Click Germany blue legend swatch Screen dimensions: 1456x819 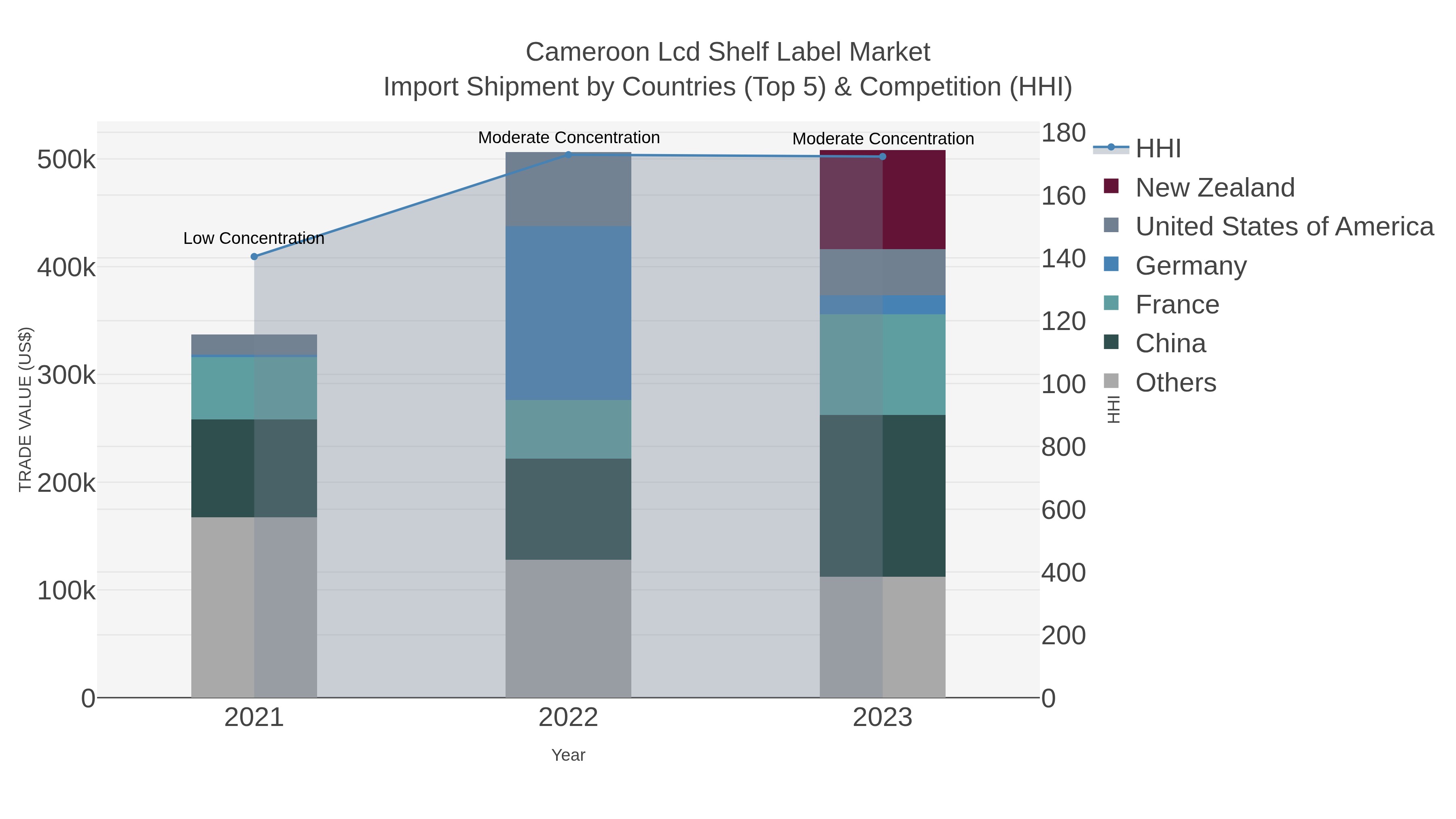point(1111,264)
